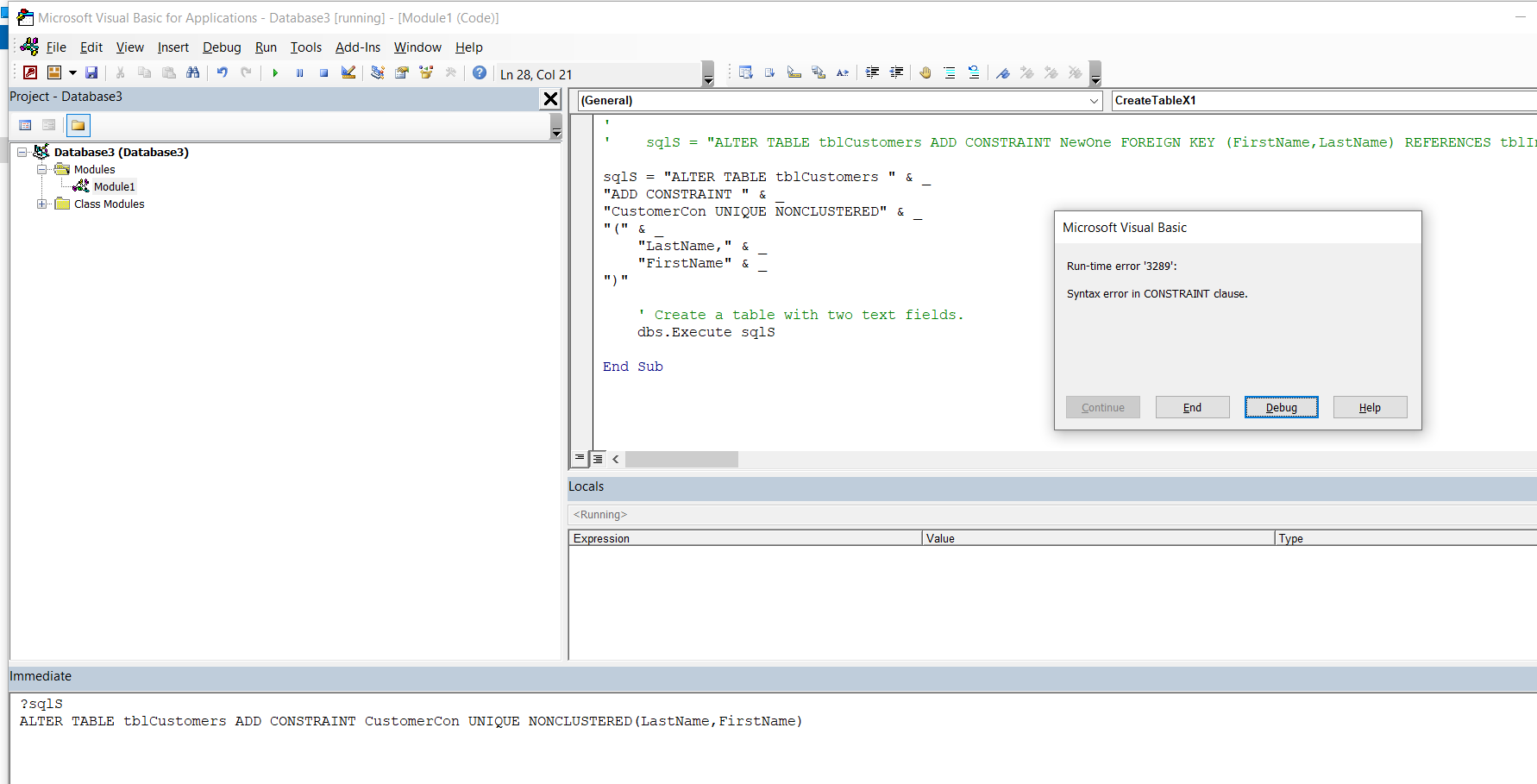The height and width of the screenshot is (784, 1537).
Task: Open the Insert menu
Action: pos(173,47)
